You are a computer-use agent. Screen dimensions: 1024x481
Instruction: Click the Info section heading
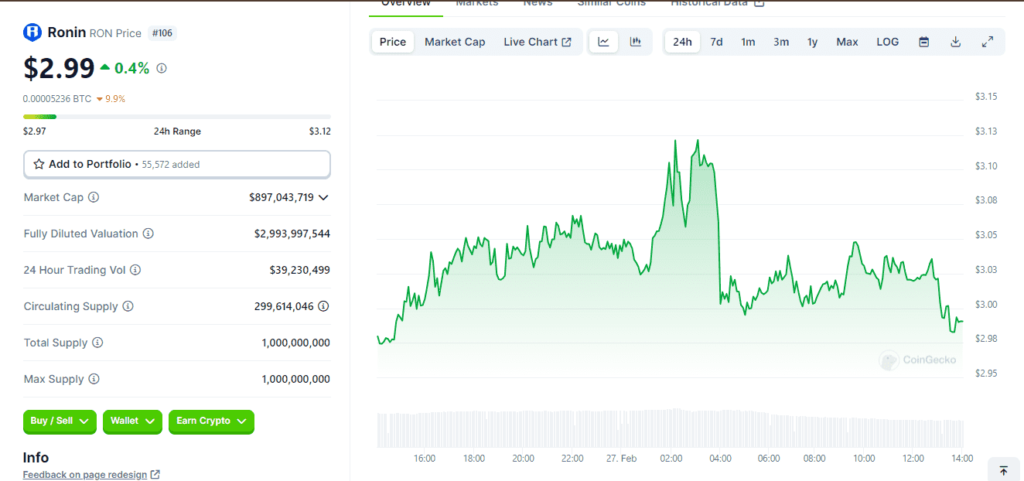[x=36, y=458]
